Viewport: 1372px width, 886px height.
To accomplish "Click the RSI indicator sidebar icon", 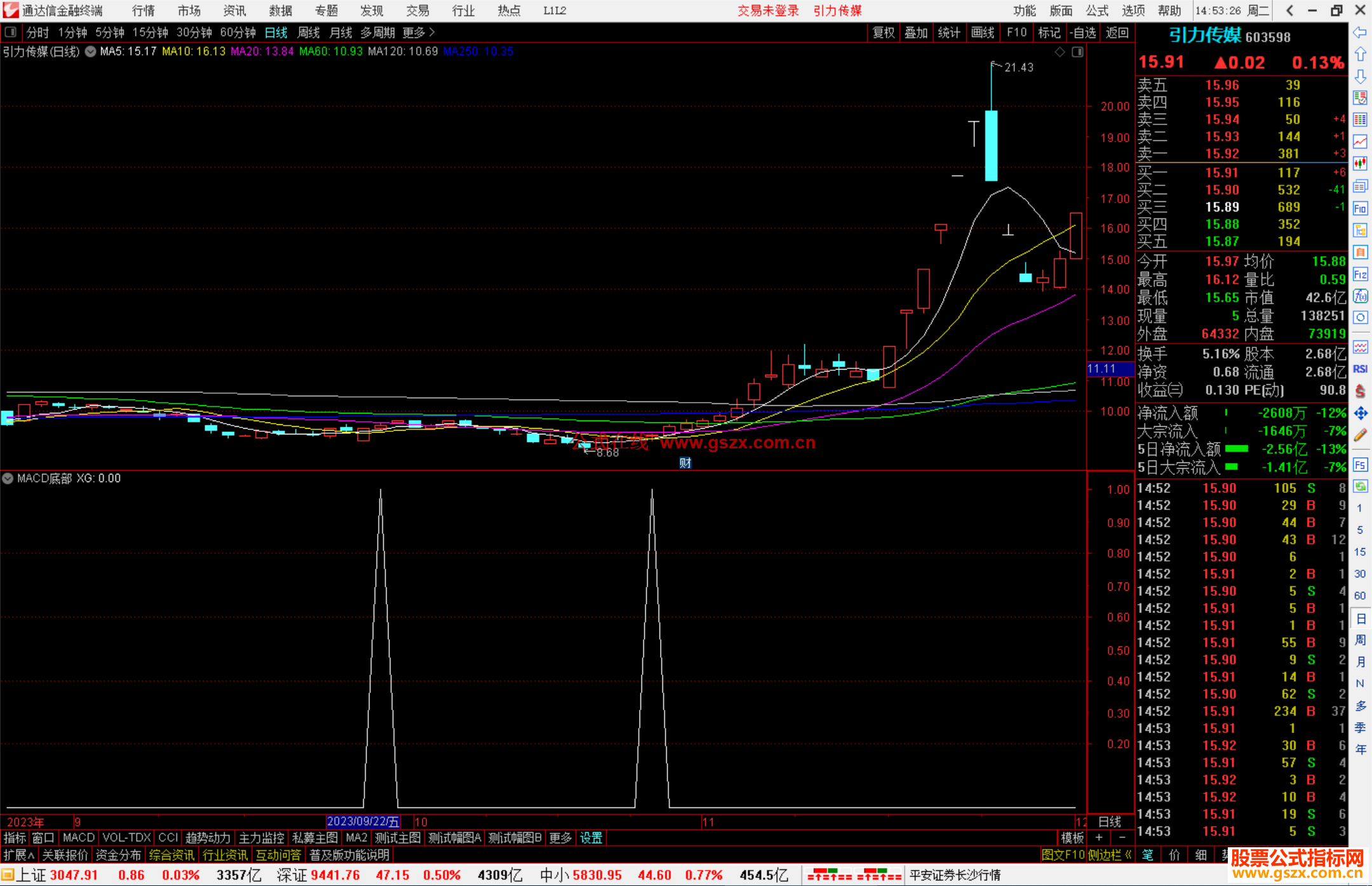I will (1360, 369).
